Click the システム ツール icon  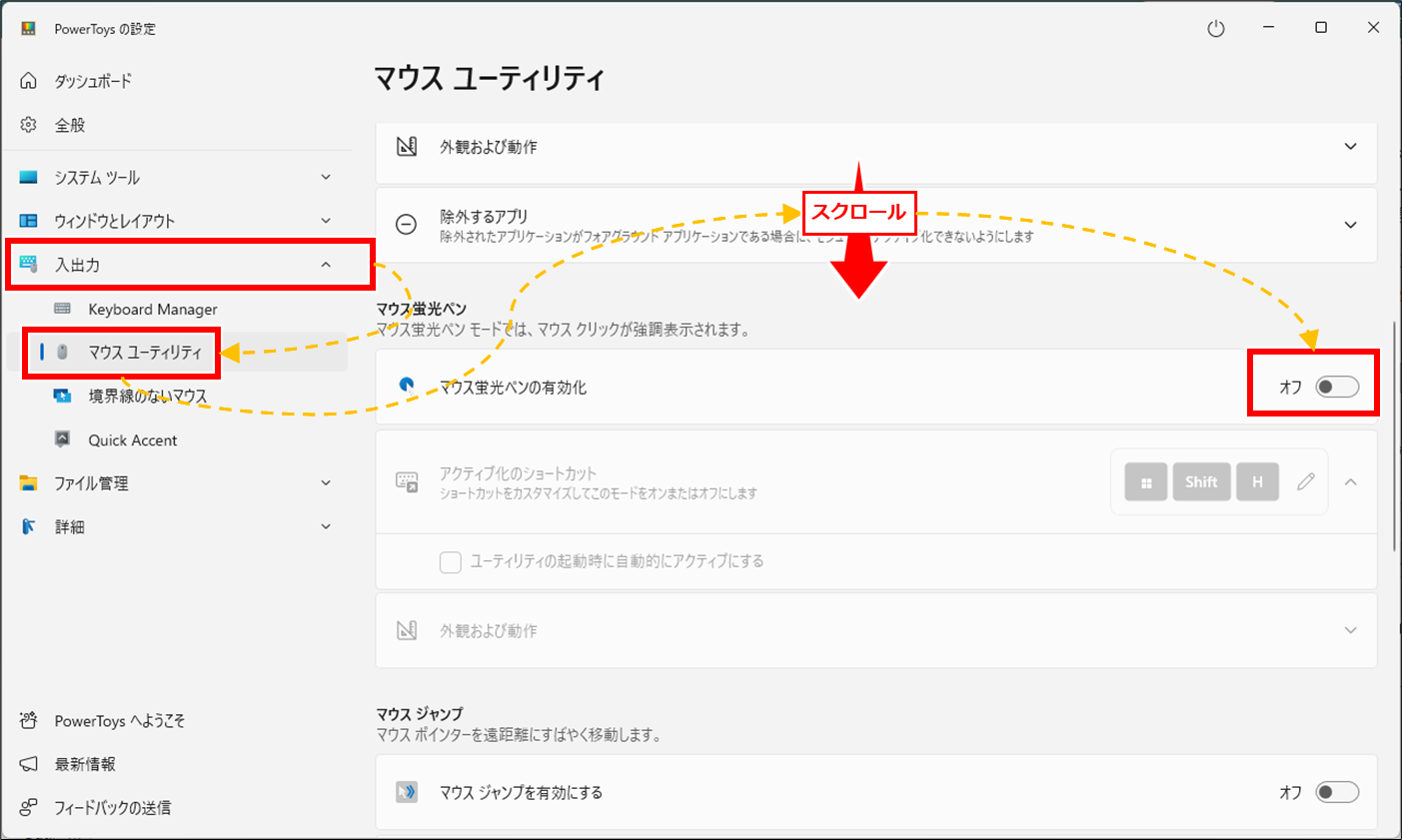pos(29,177)
